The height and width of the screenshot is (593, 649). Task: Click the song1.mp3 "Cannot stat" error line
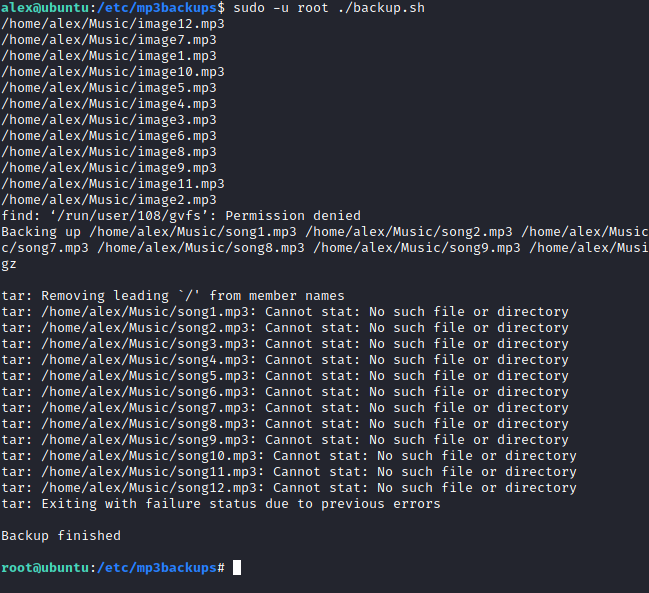(x=284, y=311)
